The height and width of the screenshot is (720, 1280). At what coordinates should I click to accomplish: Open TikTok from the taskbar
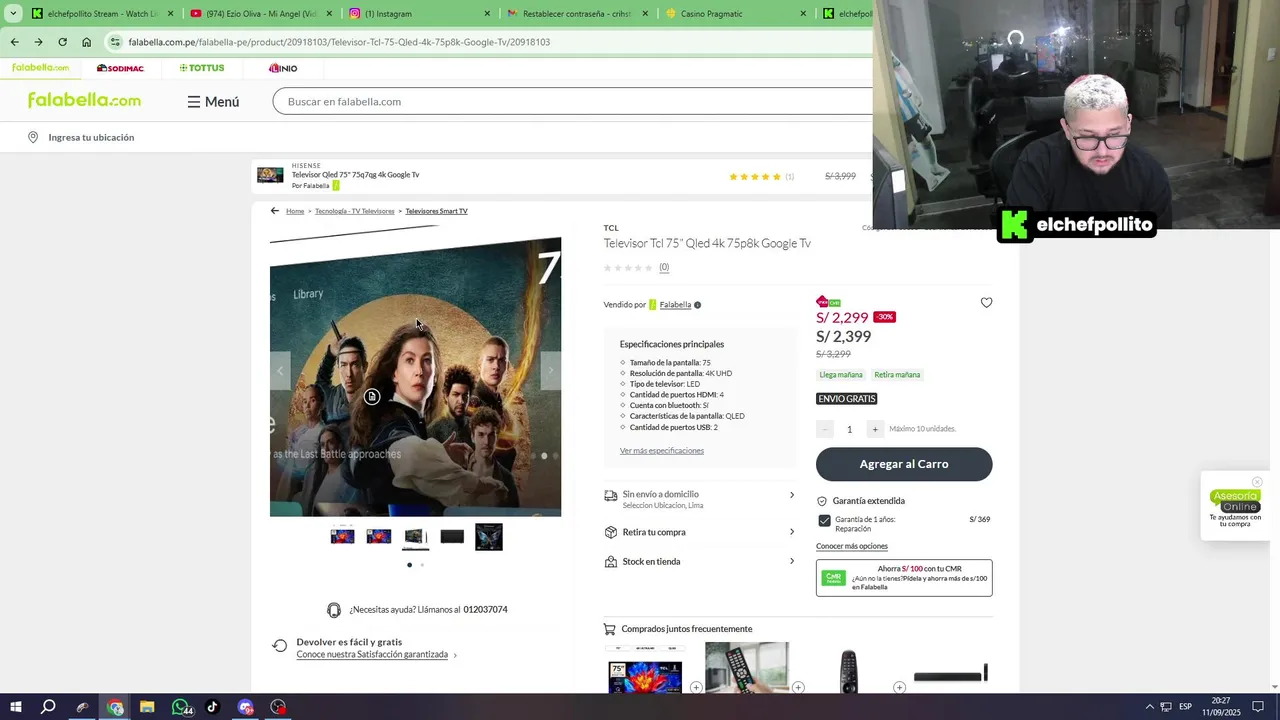click(x=212, y=707)
